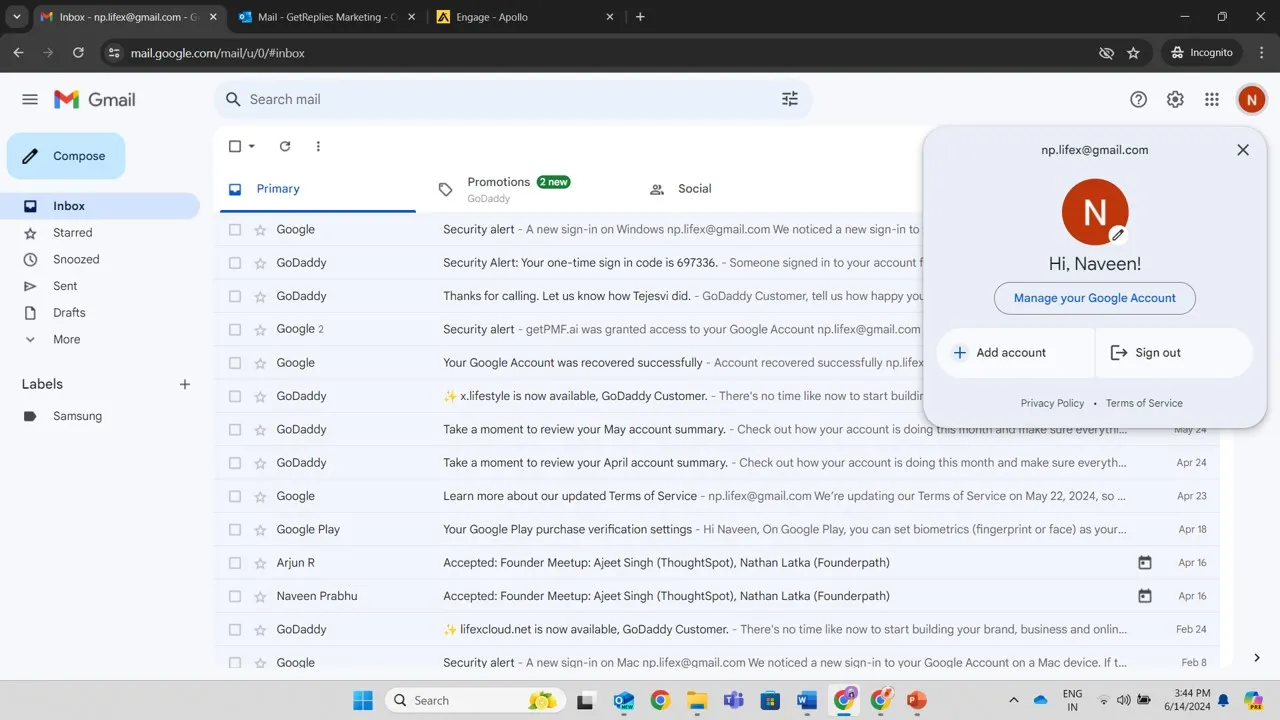Open Sent folder

tap(65, 286)
